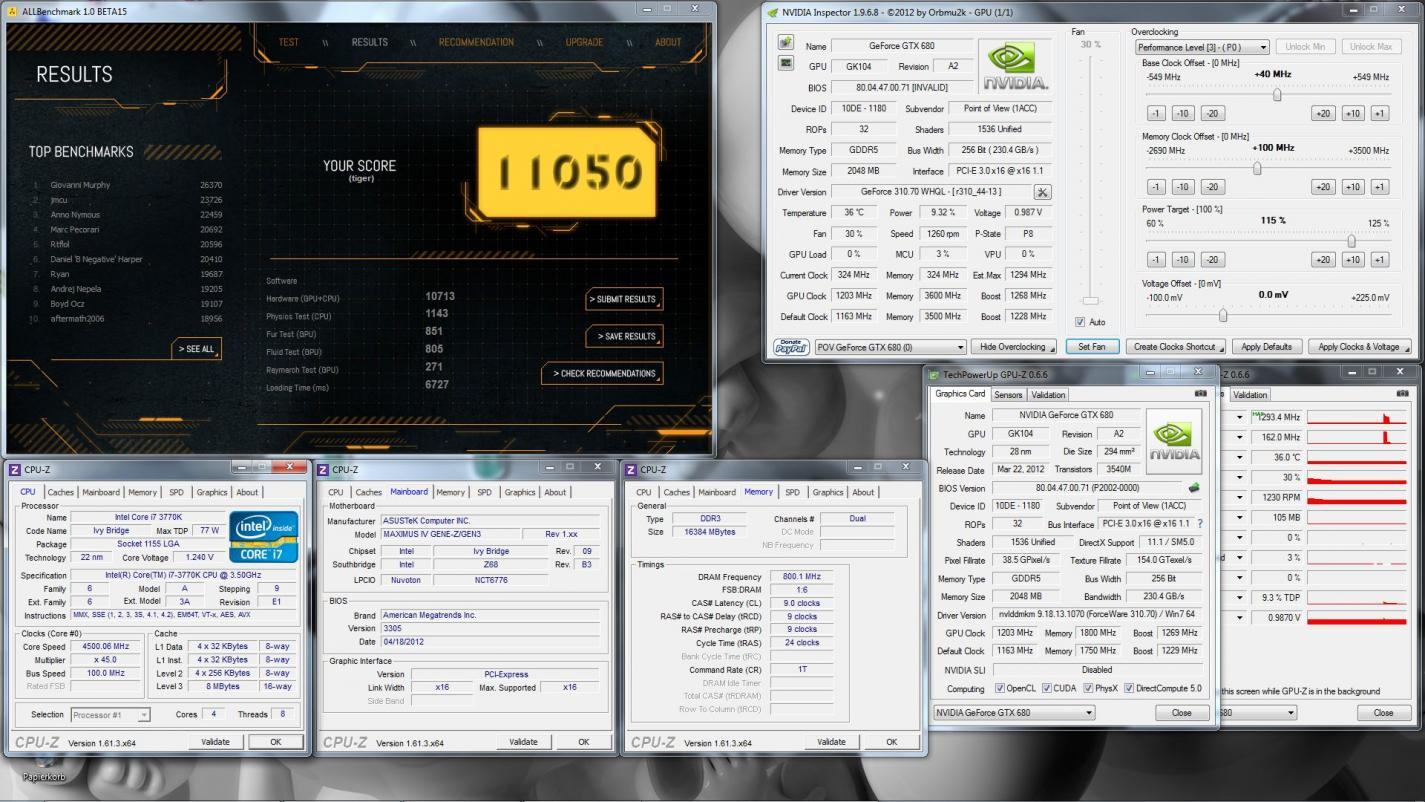Click the save BIOS chip icon in GPU-Z
The width and height of the screenshot is (1425, 802).
1194,488
